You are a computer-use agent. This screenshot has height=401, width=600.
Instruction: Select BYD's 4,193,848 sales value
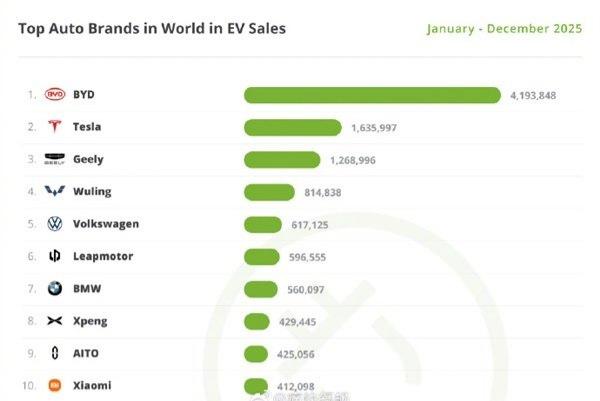532,96
